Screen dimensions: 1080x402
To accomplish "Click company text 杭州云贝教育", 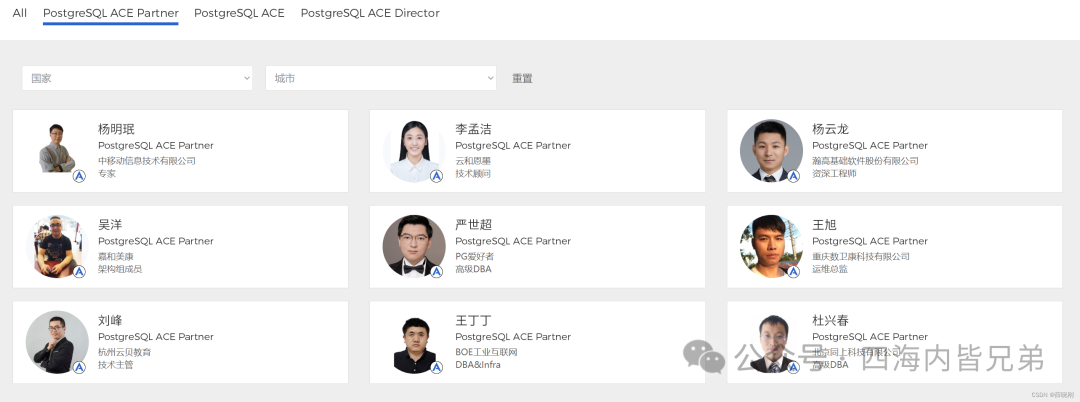I will tap(125, 352).
